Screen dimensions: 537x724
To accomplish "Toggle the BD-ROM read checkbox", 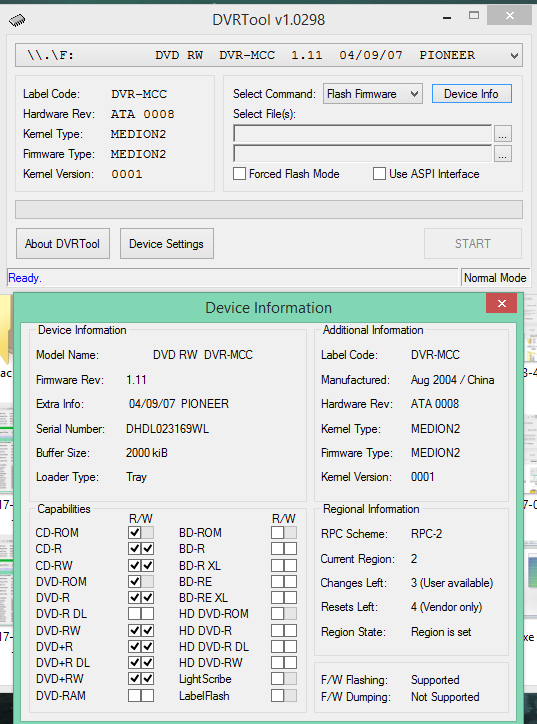I will (x=278, y=532).
